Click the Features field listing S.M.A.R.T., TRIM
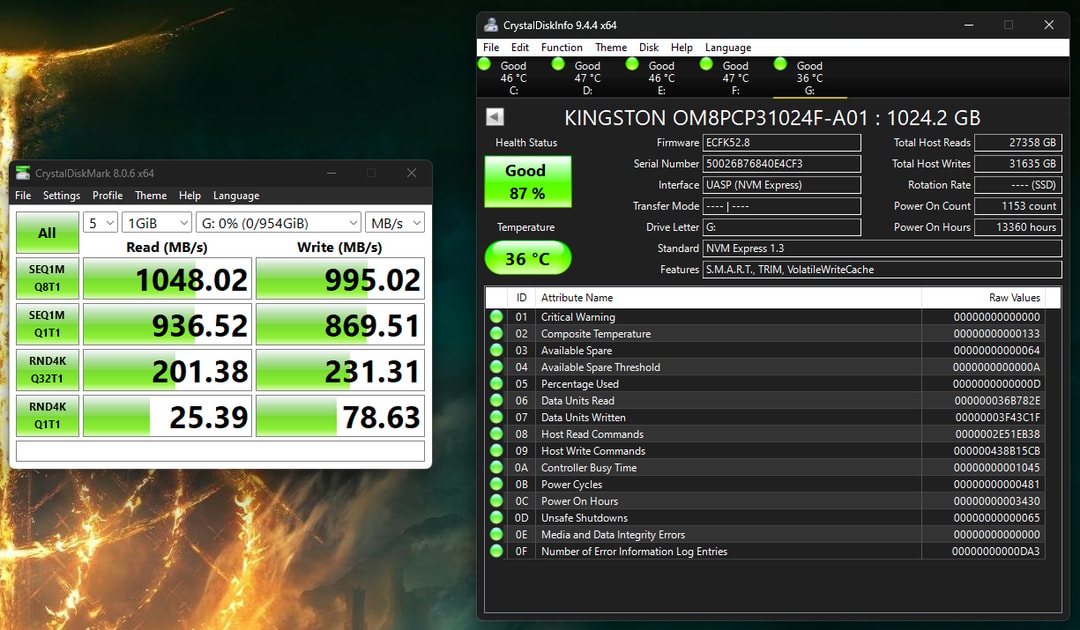This screenshot has width=1080, height=630. [882, 269]
